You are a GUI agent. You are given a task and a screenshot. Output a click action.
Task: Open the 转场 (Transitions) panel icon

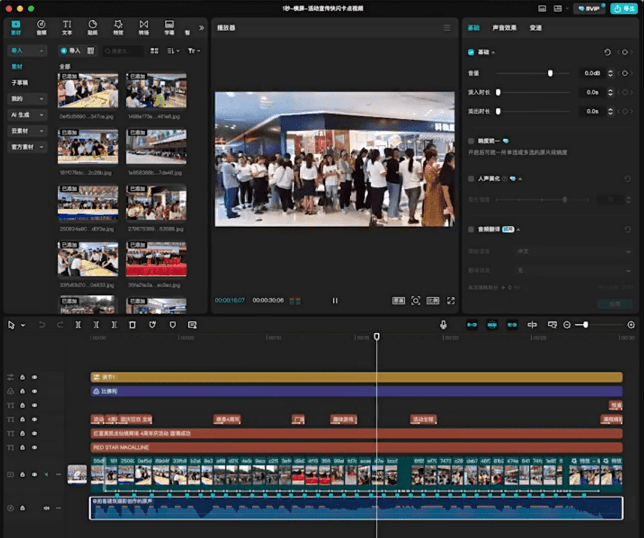tap(143, 26)
